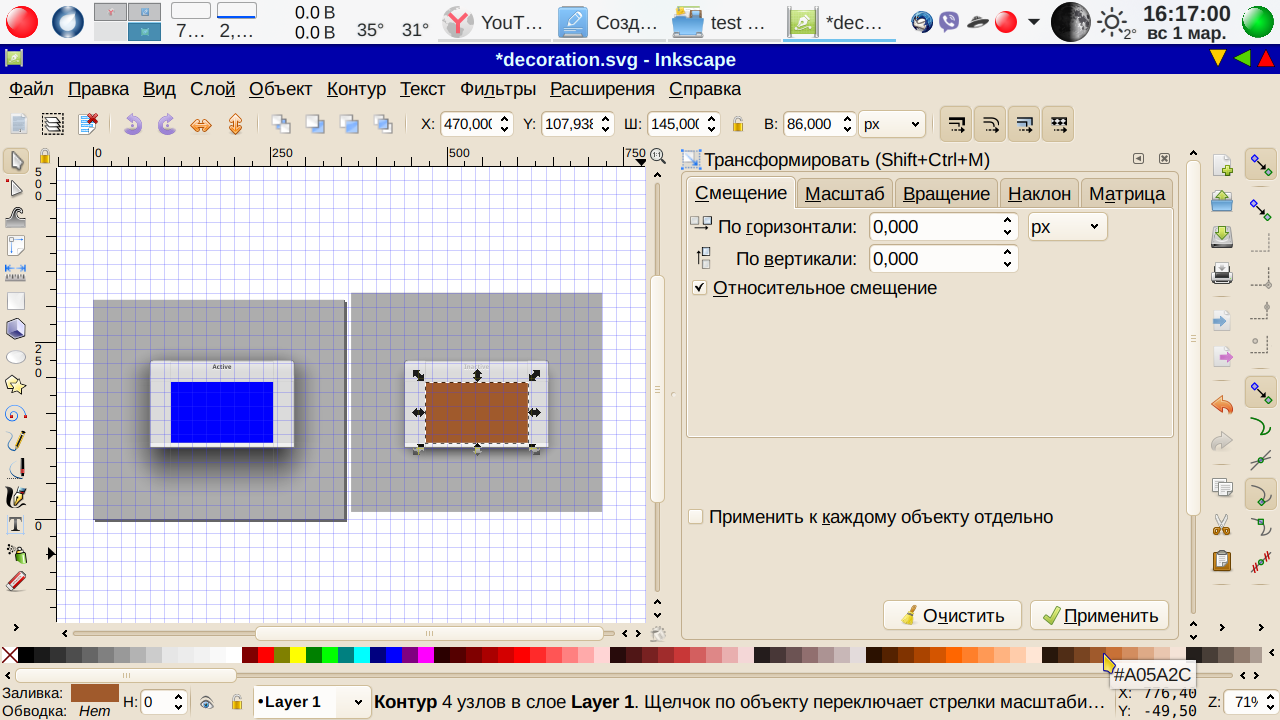Enable Применить к каждому объекту отдельно
Image resolution: width=1280 pixels, height=720 pixels.
tap(696, 517)
